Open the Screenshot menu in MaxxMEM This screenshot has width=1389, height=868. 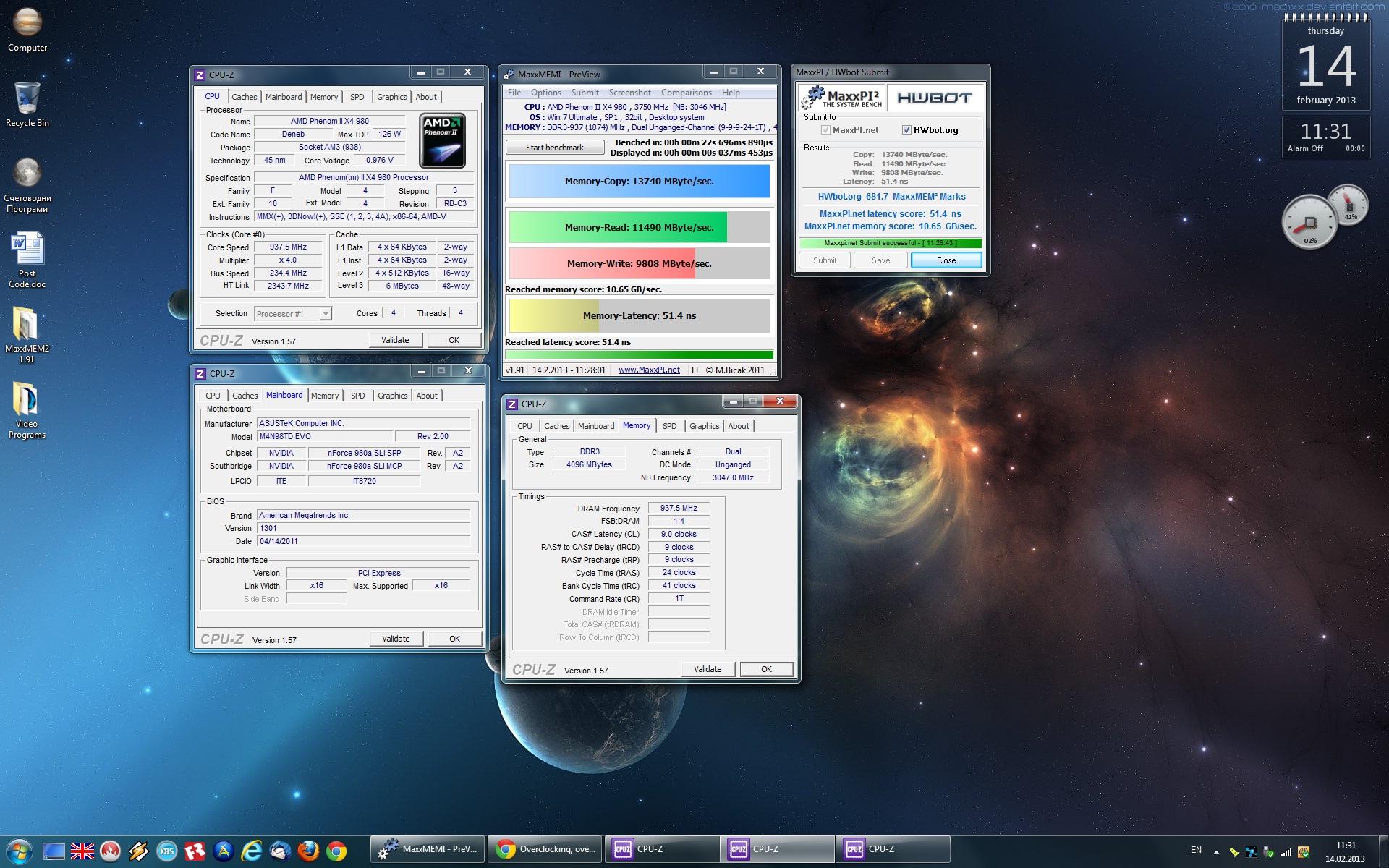[x=629, y=93]
